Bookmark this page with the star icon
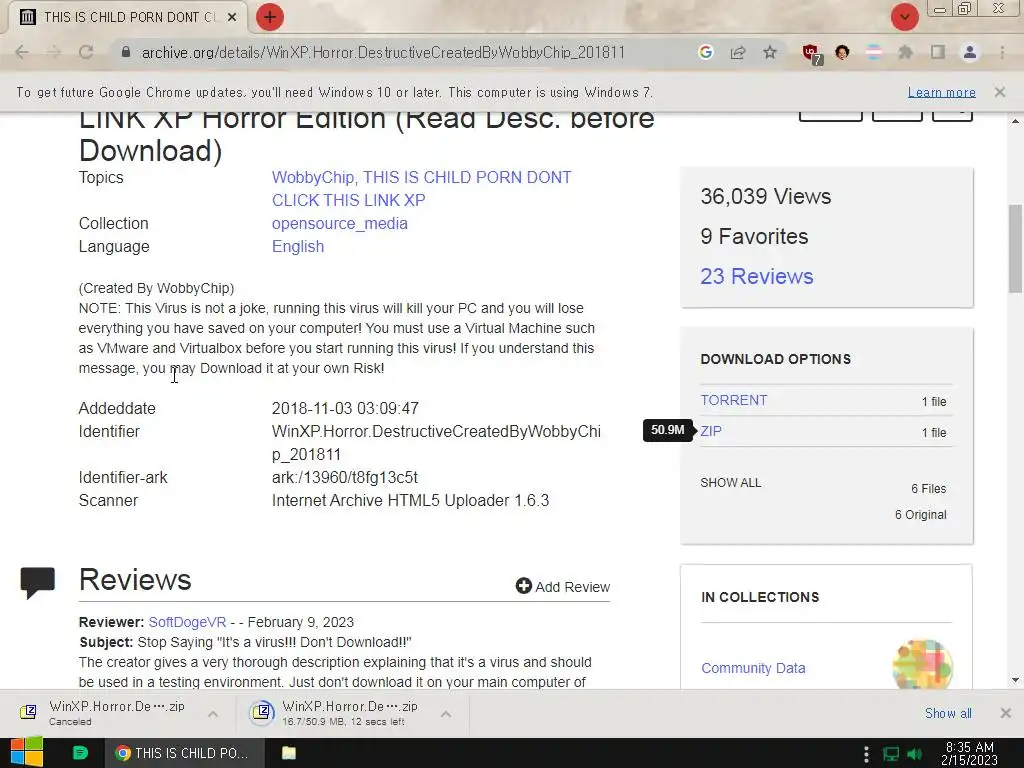The width and height of the screenshot is (1024, 768). 770,52
